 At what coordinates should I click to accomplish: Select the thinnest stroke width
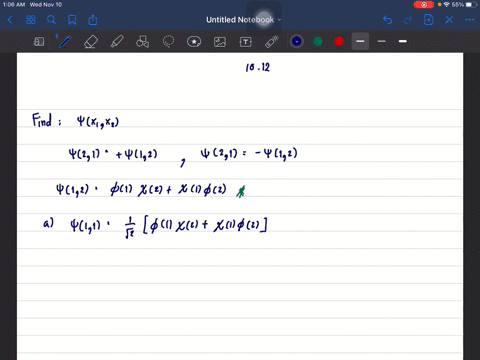click(360, 41)
